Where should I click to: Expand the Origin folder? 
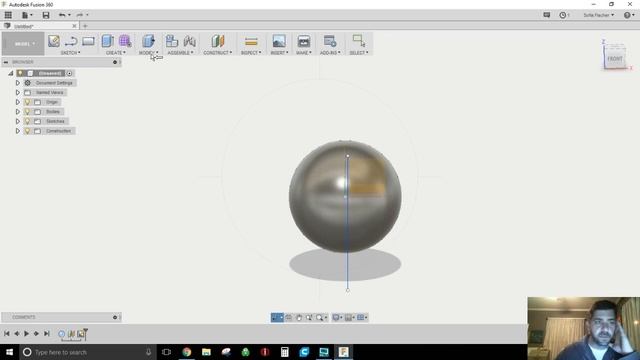point(18,102)
